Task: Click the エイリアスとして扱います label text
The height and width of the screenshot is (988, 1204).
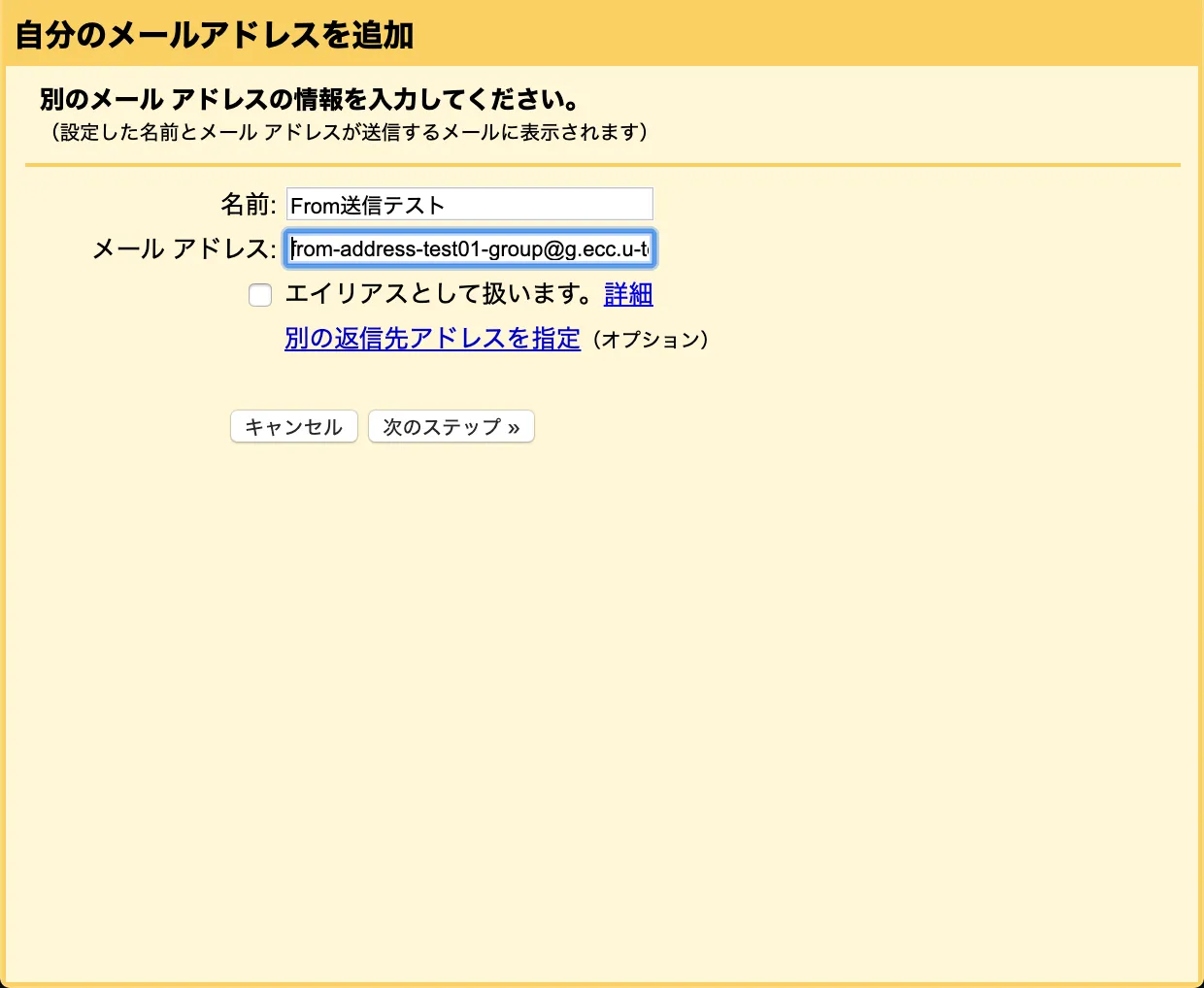Action: (x=437, y=294)
